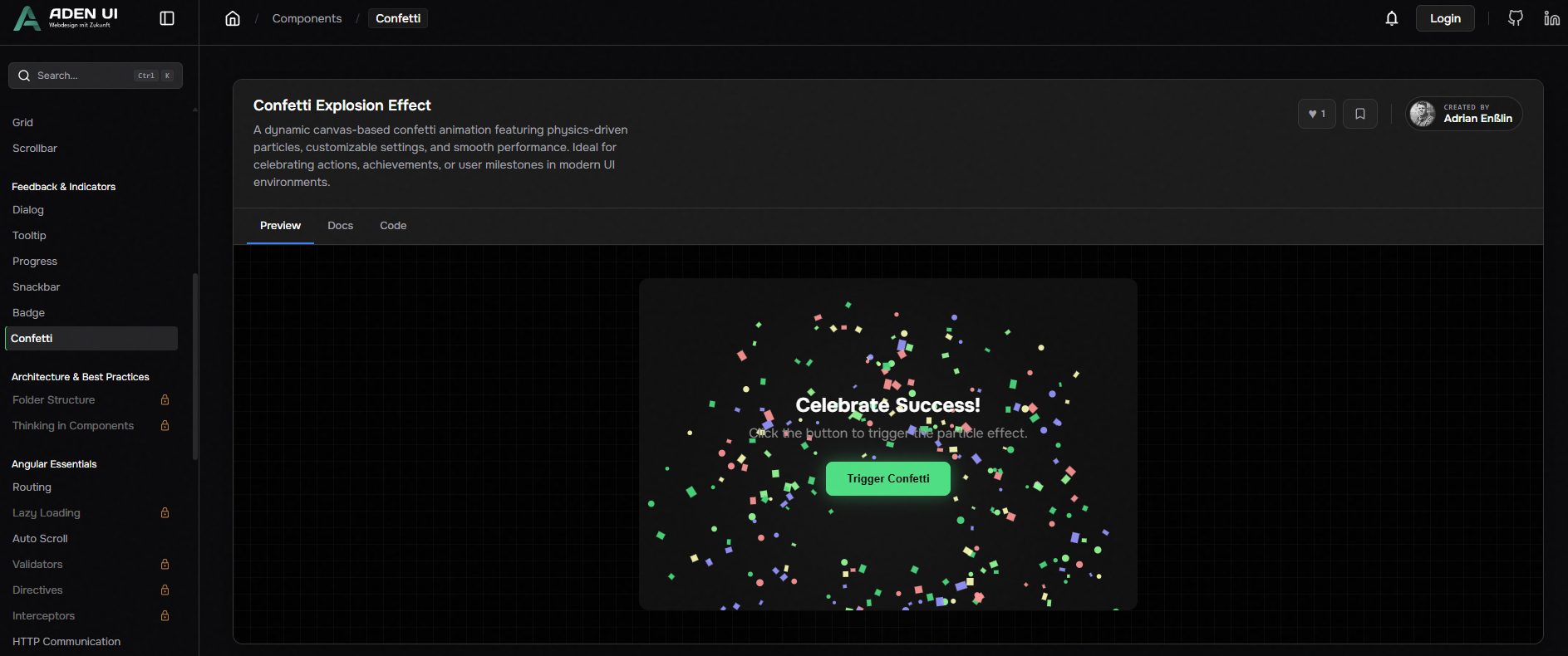Open the GitHub icon link
Image resolution: width=1568 pixels, height=656 pixels.
coord(1516,18)
